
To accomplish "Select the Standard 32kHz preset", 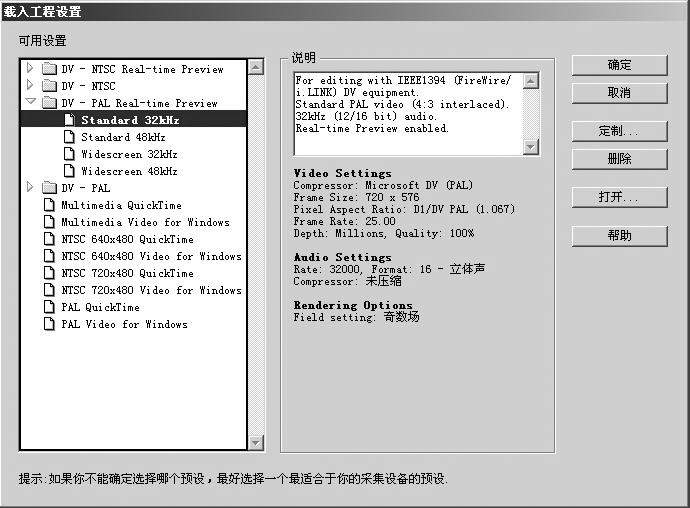I will [x=130, y=120].
